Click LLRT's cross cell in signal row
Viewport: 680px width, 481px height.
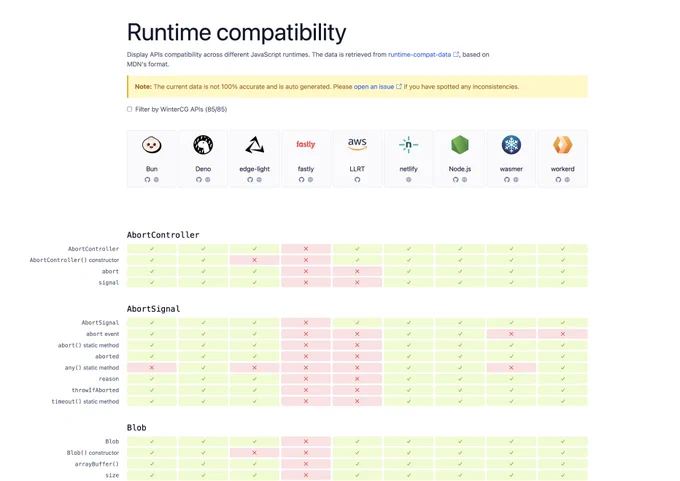(x=357, y=283)
